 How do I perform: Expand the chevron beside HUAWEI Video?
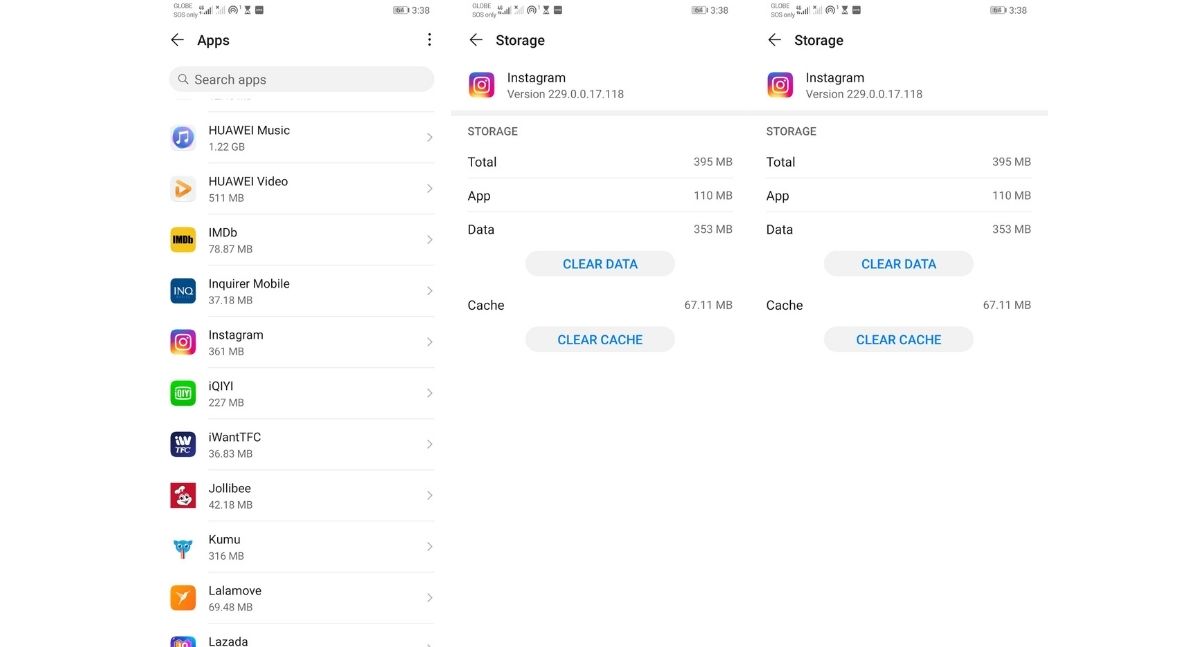coord(430,189)
